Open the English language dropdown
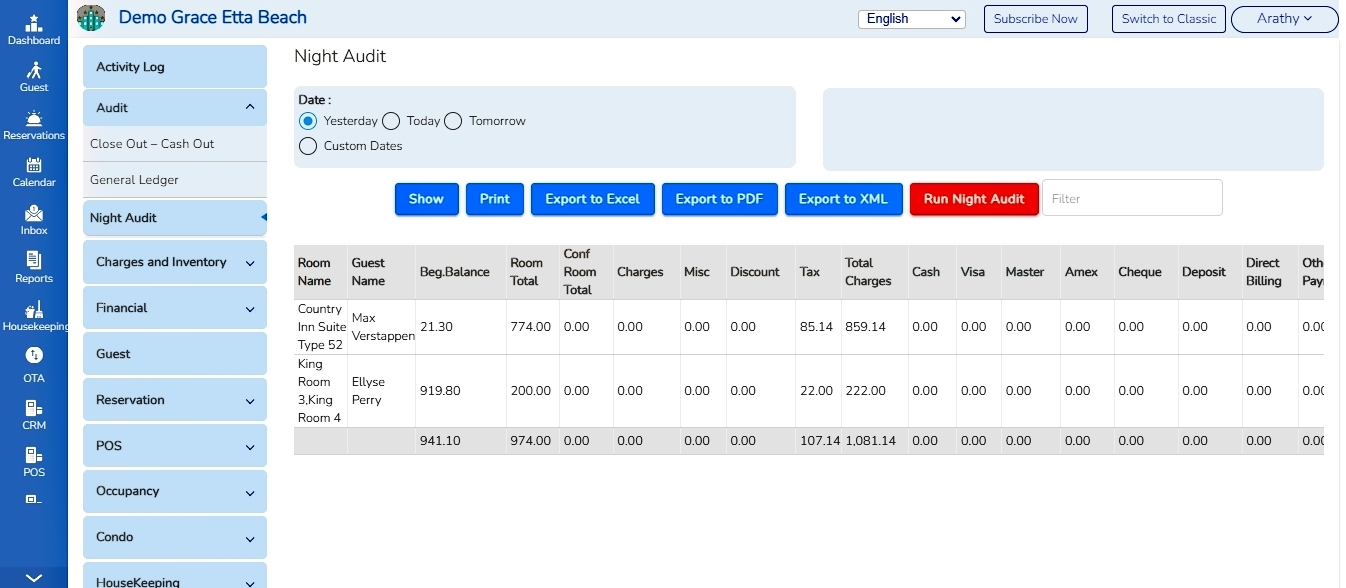Viewport: 1346px width, 588px height. [x=911, y=18]
